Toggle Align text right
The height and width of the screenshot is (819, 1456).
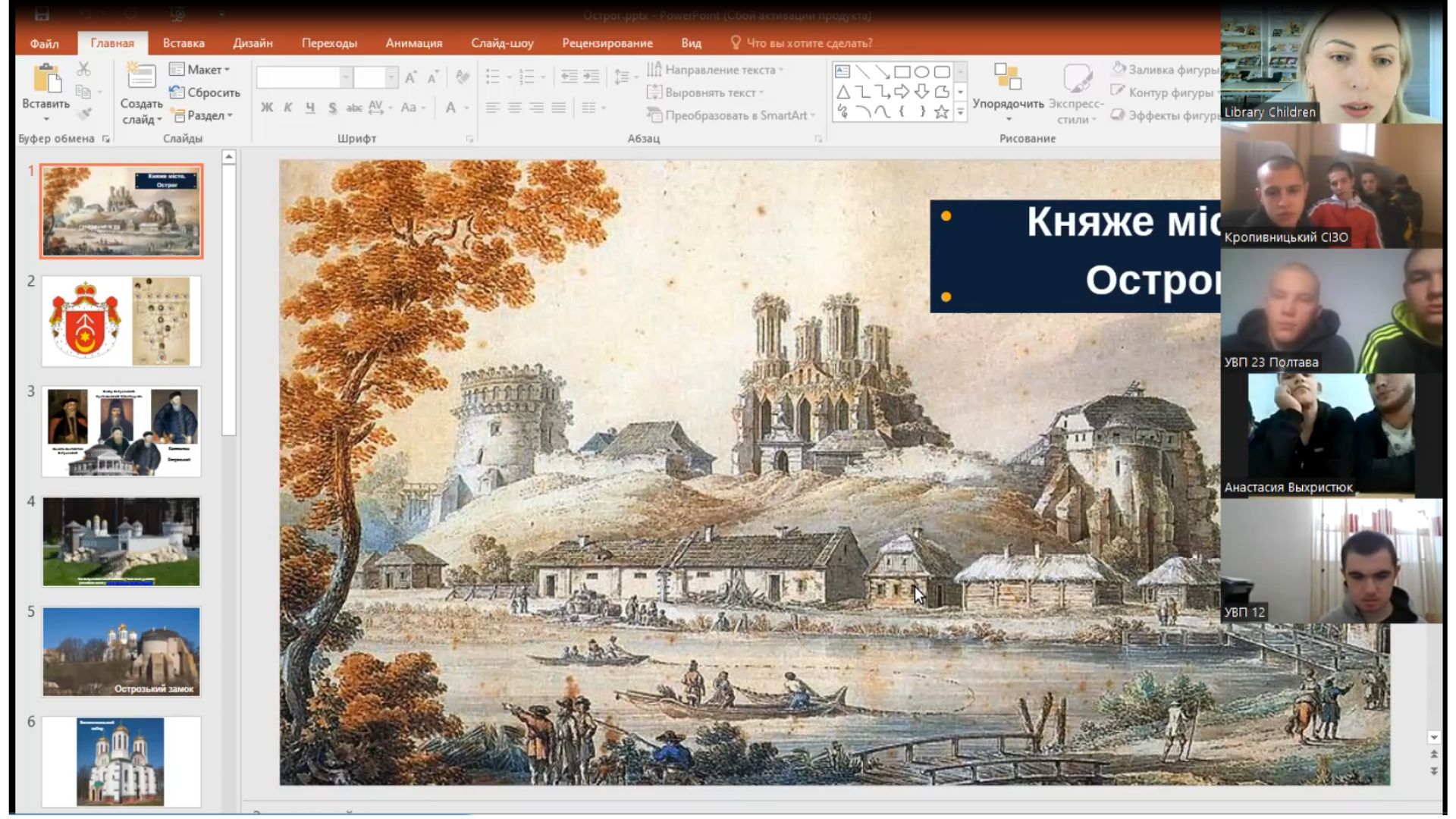coord(537,108)
